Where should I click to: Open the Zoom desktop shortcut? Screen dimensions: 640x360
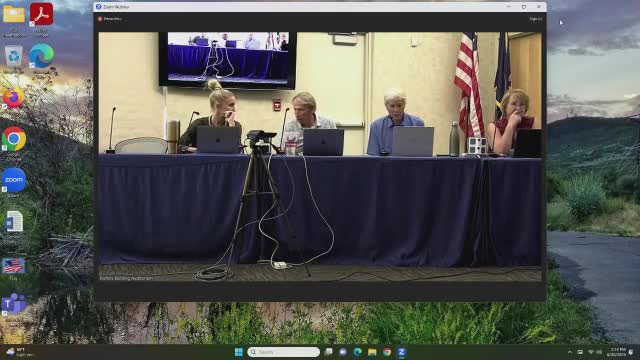pyautogui.click(x=14, y=180)
